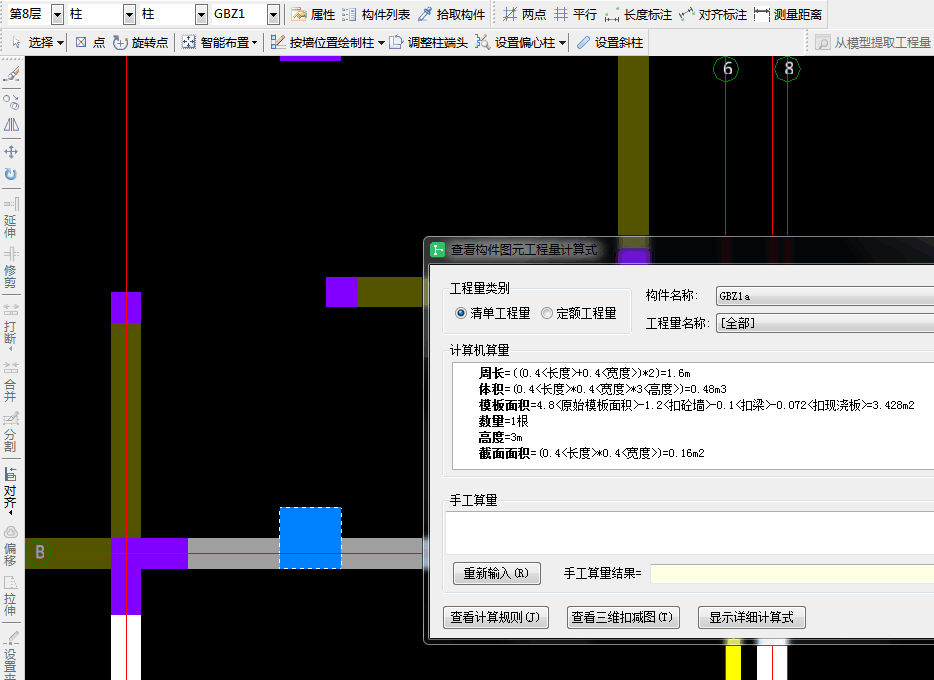The height and width of the screenshot is (680, 934).
Task: Click the rotate tool icon in sidebar
Action: (11, 174)
